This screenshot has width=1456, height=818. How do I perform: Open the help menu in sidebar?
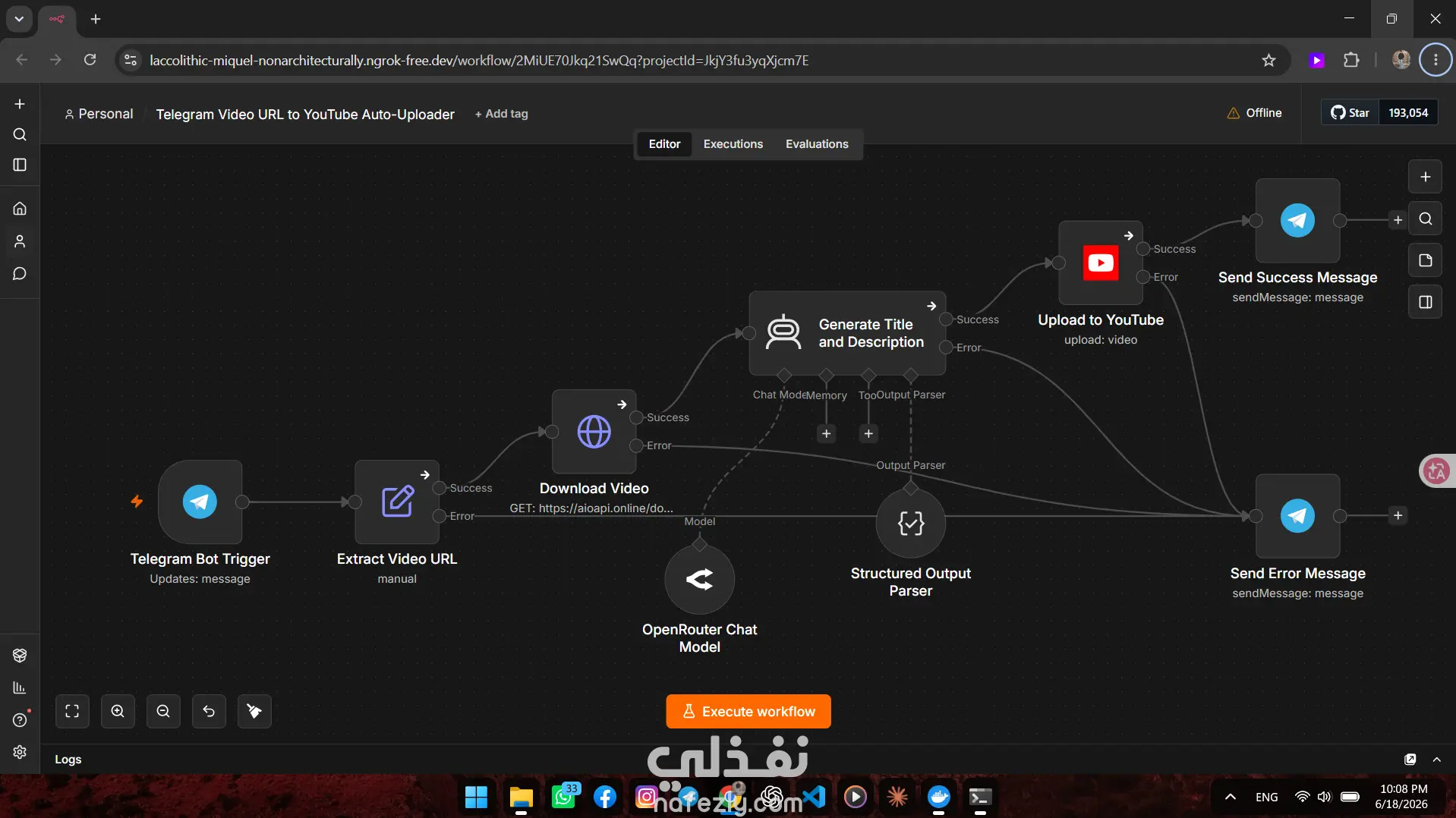(x=20, y=720)
